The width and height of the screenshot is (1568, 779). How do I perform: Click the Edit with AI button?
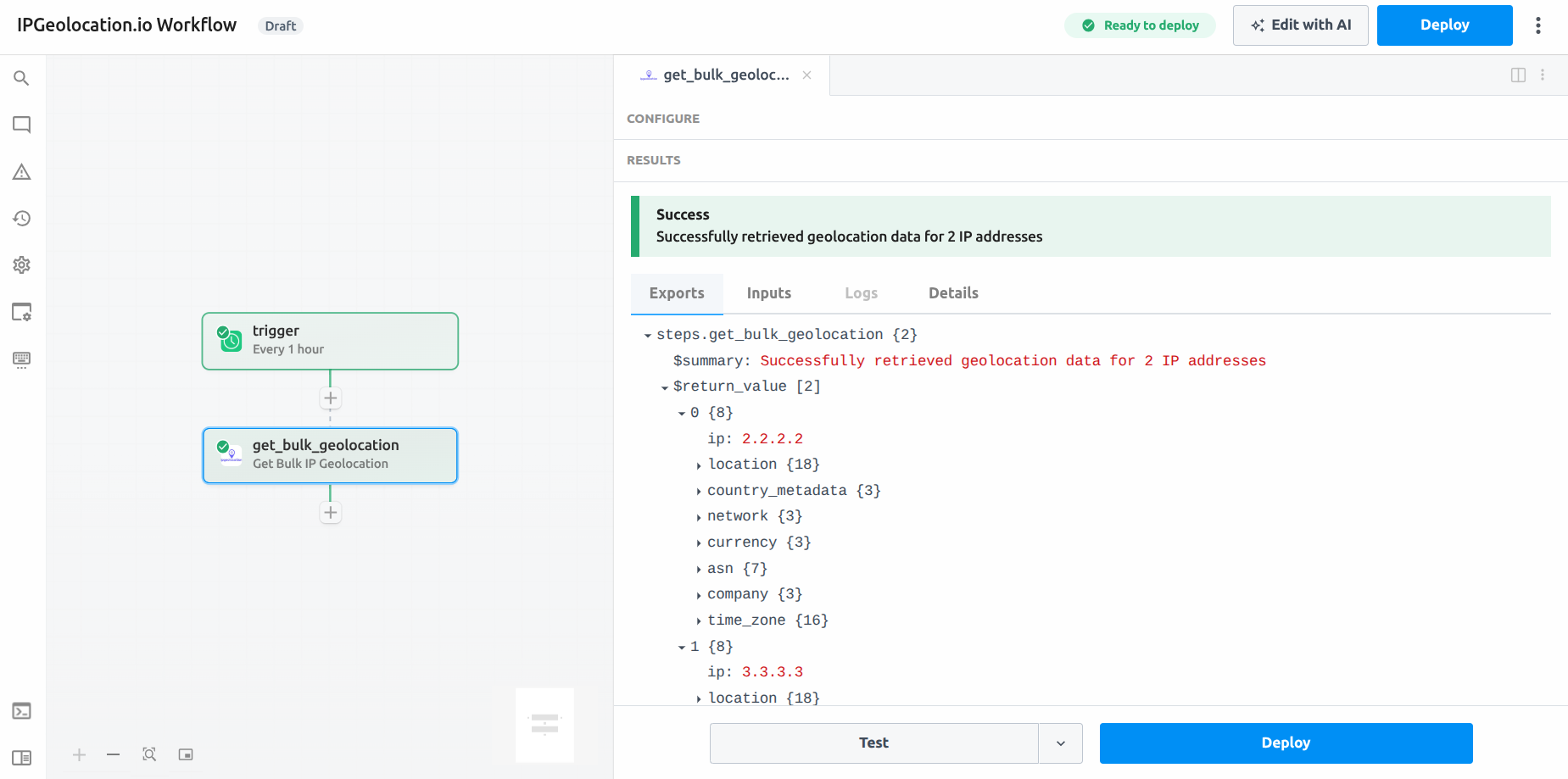[1300, 25]
